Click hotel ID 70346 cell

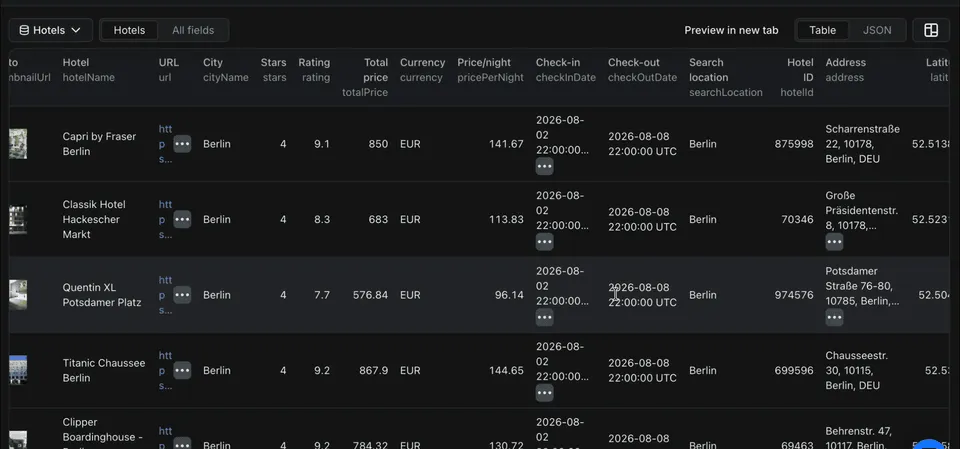click(797, 219)
